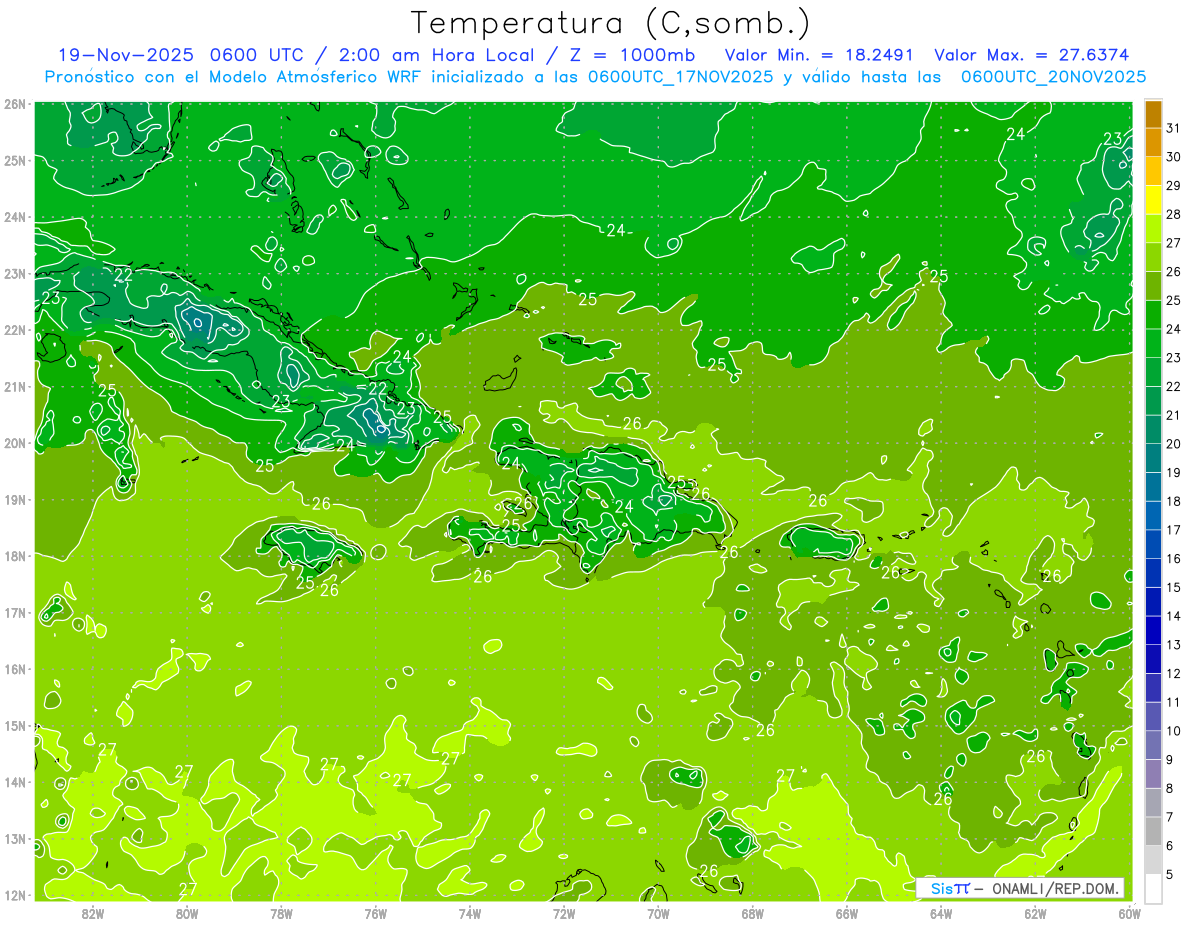Click the "62W" longitude axis label
This screenshot has height=927, width=1200.
tap(1035, 913)
